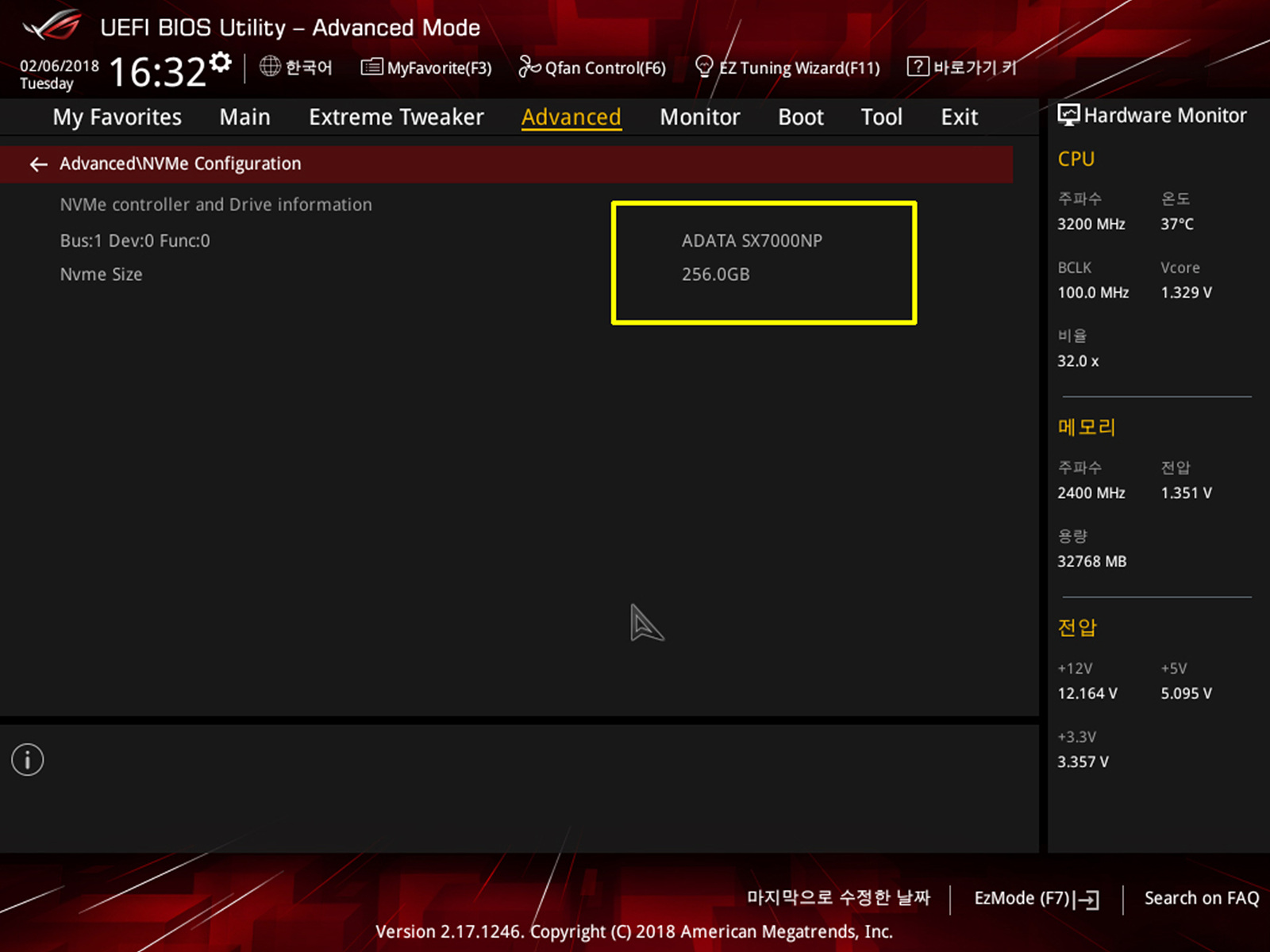The width and height of the screenshot is (1270, 952).
Task: Click the question mark hotkeys icon
Action: point(918,67)
